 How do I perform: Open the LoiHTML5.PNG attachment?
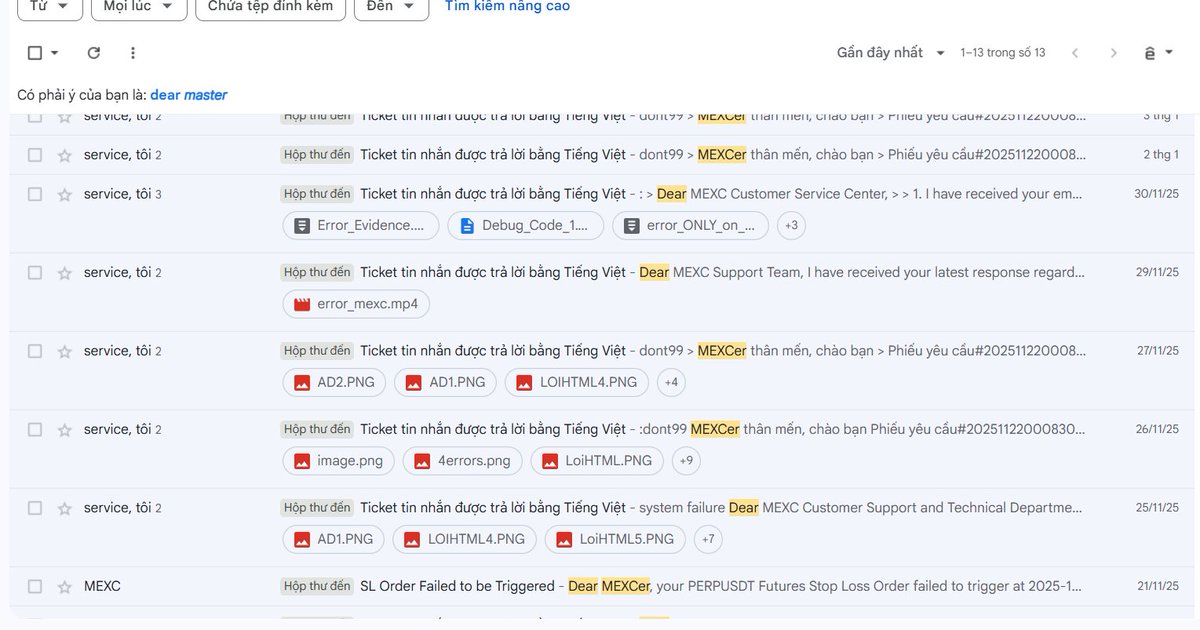coord(615,539)
